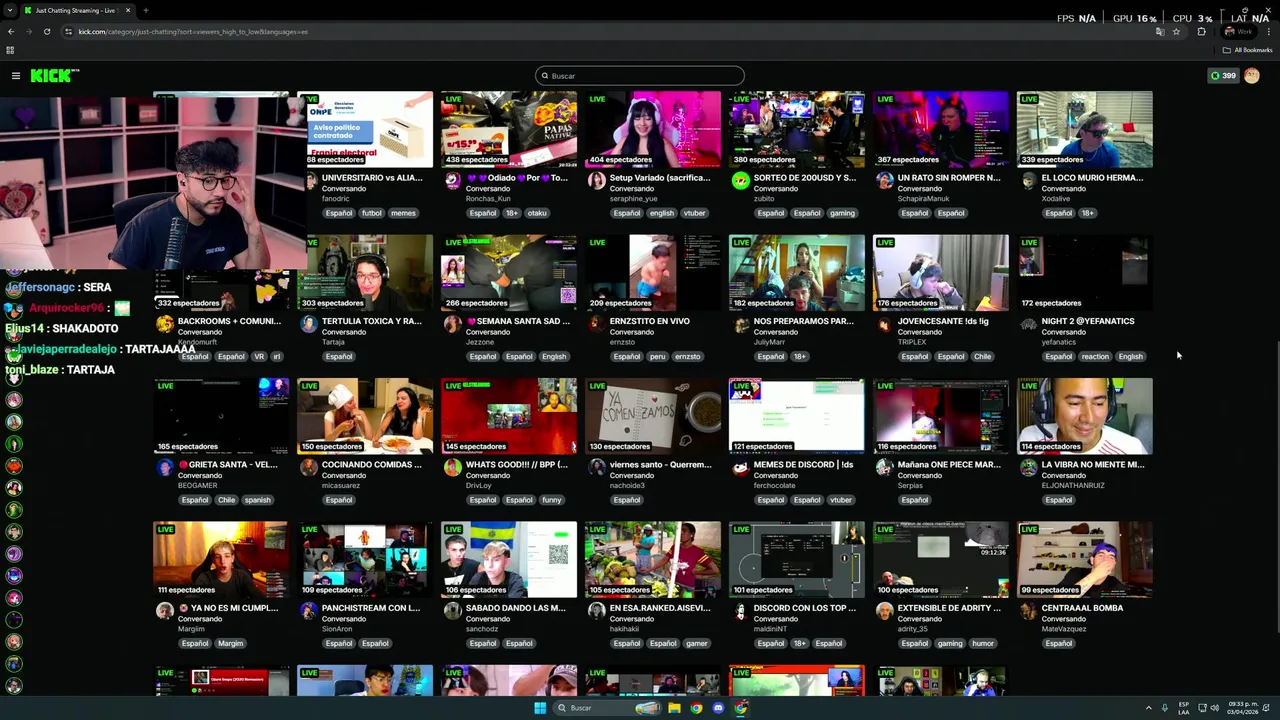Open the 399 balance counter

point(1223,75)
